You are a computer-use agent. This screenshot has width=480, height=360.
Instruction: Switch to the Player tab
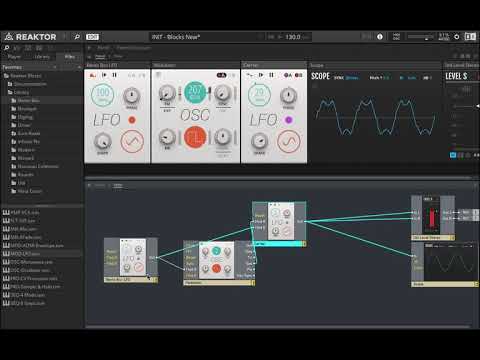coord(14,57)
